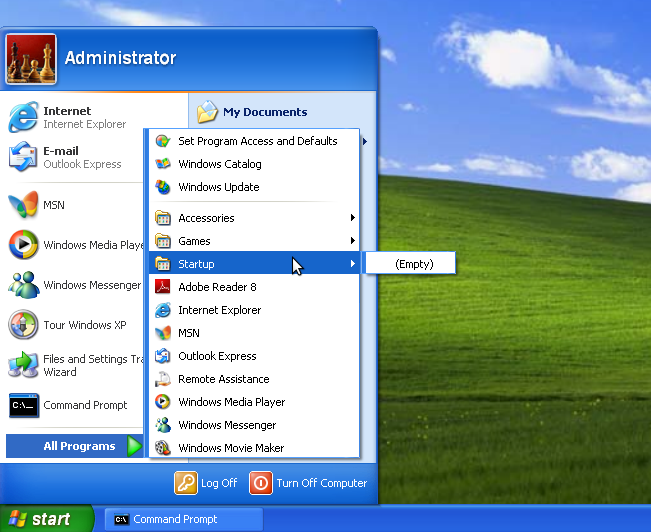The width and height of the screenshot is (651, 532).
Task: Choose Windows Media Player in programs list
Action: 231,402
